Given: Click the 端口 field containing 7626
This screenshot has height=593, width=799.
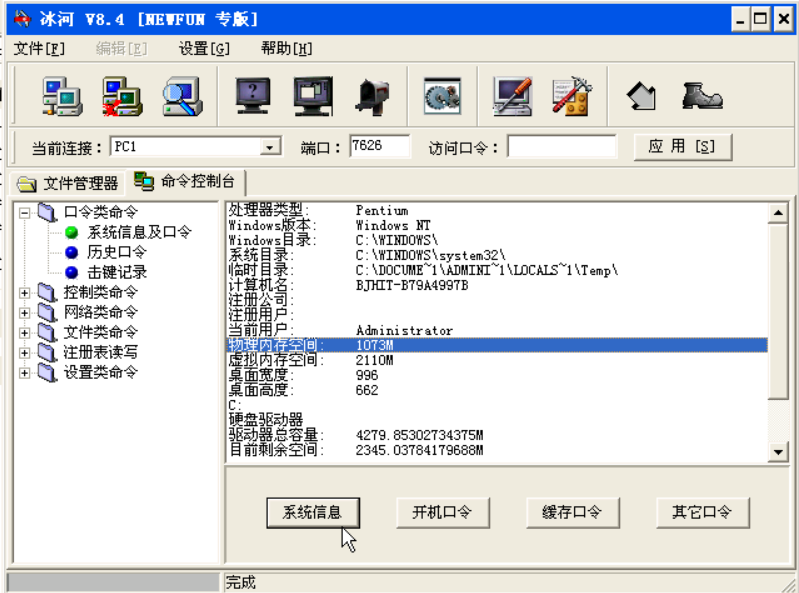Looking at the screenshot, I should click(x=380, y=147).
